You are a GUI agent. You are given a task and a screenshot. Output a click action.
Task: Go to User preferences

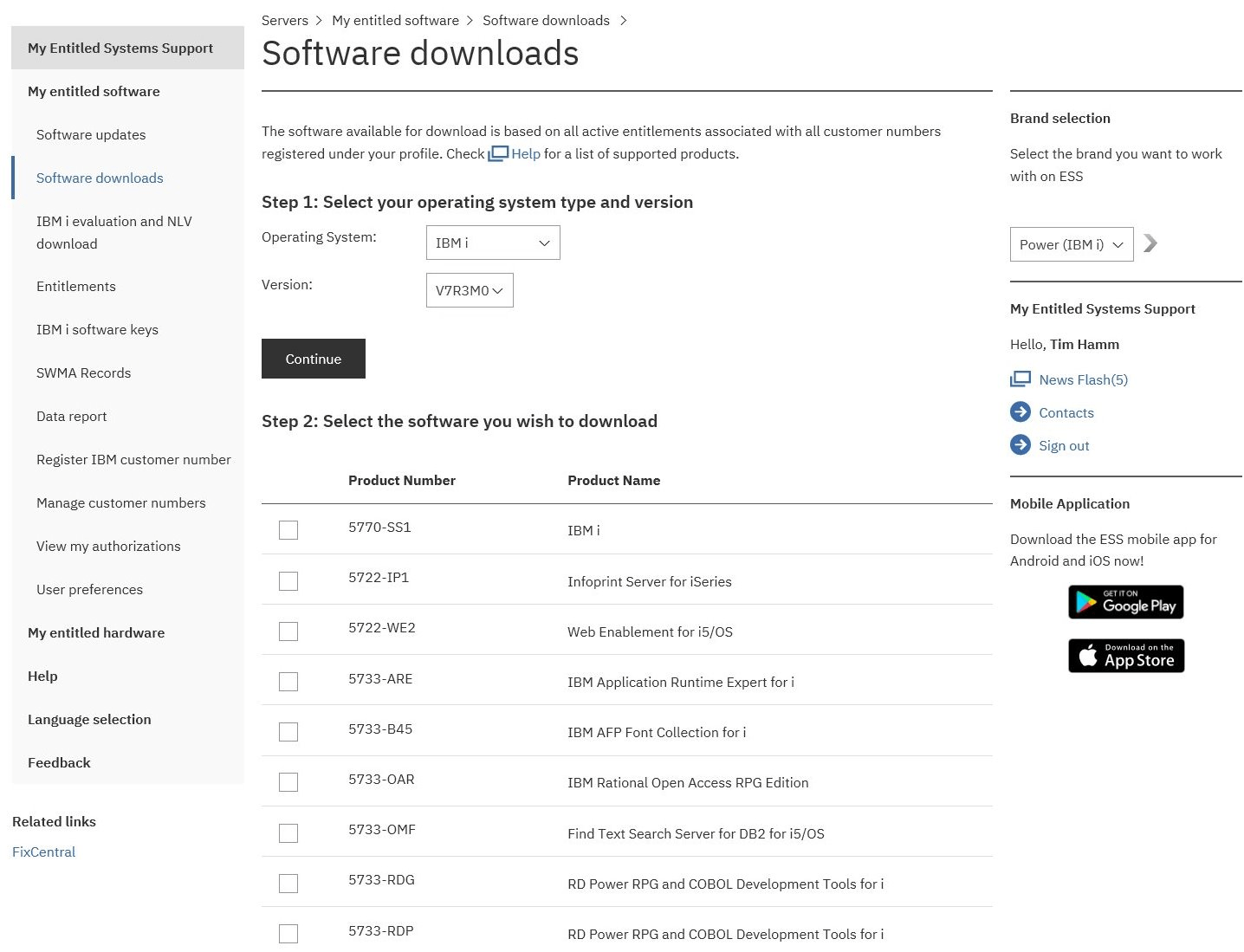pyautogui.click(x=89, y=589)
